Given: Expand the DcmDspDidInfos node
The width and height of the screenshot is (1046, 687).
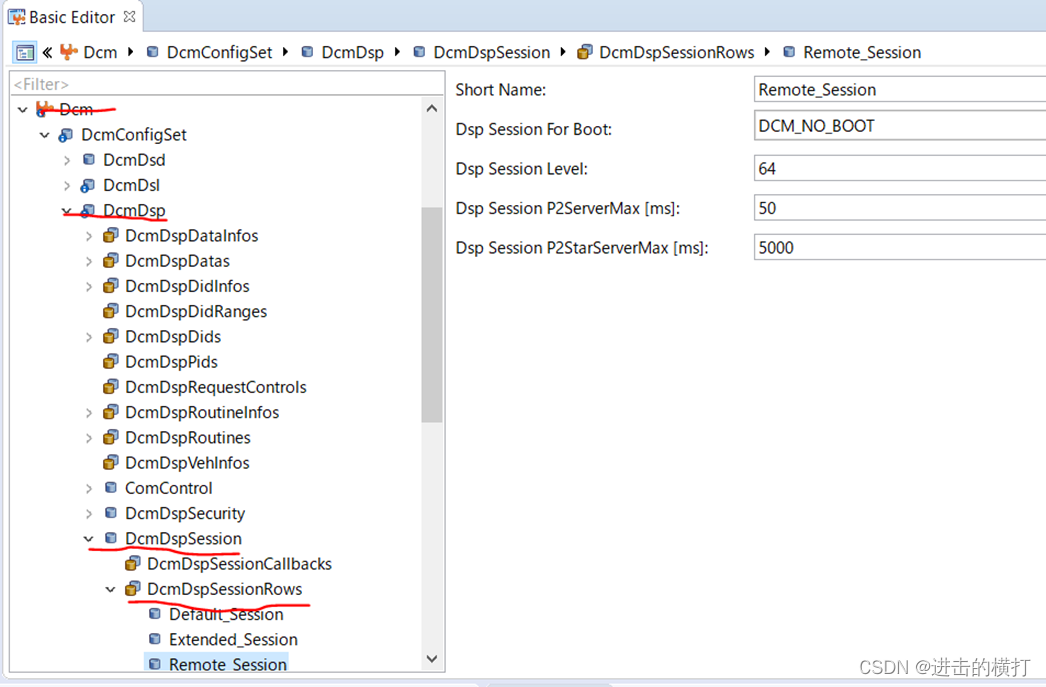Looking at the screenshot, I should [89, 286].
